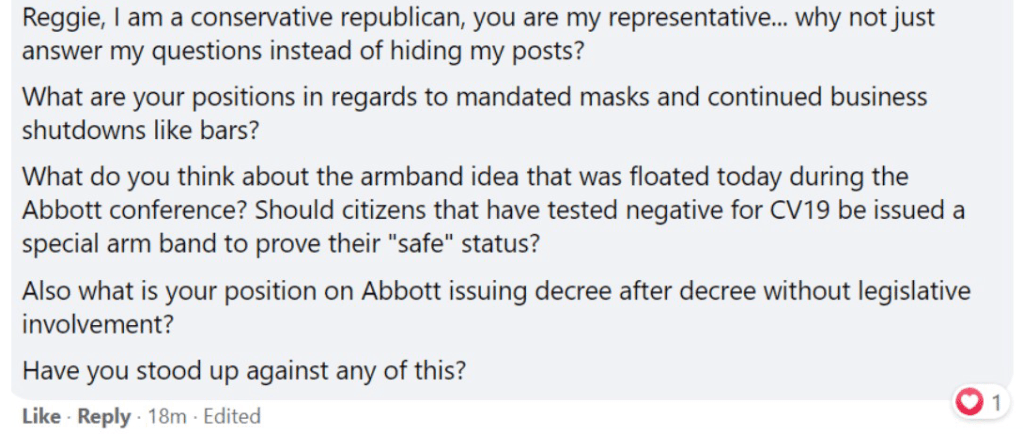Click the mandated masks question paragraph
1023x434 pixels.
[x=474, y=113]
